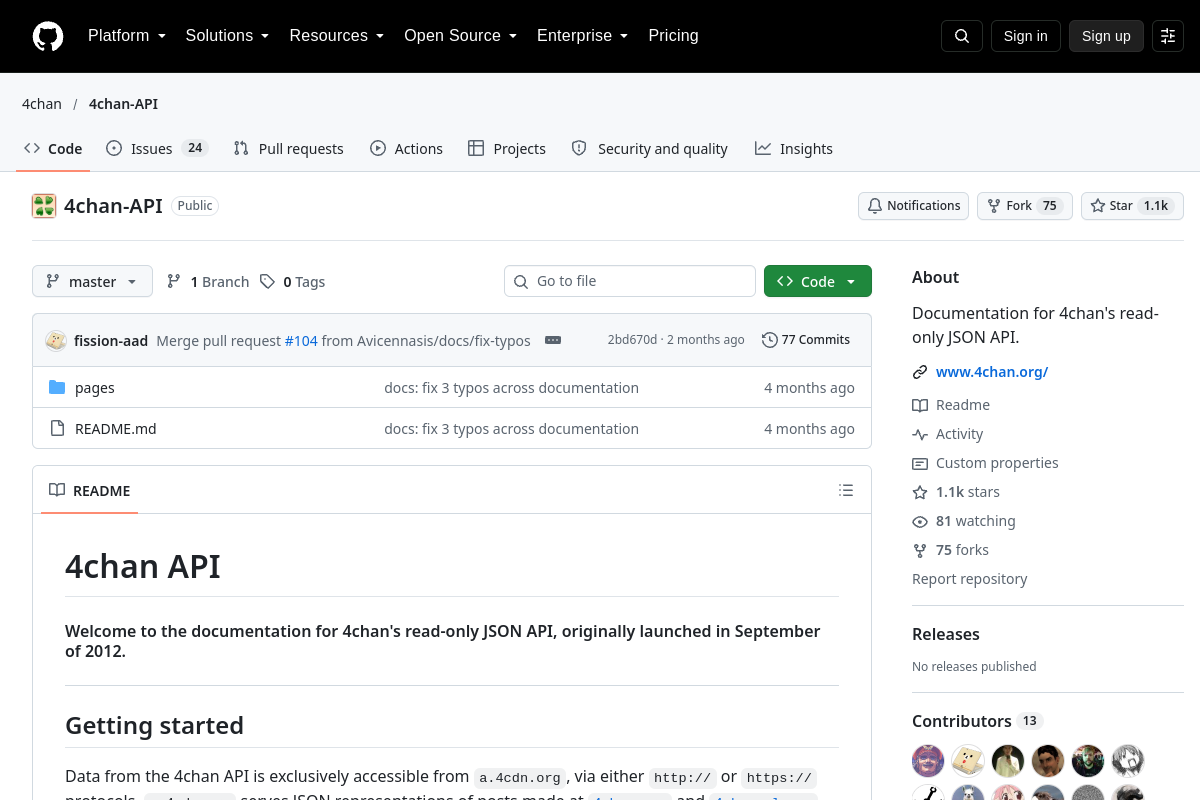Click the Report repository link
Image resolution: width=1200 pixels, height=800 pixels.
[x=970, y=579]
